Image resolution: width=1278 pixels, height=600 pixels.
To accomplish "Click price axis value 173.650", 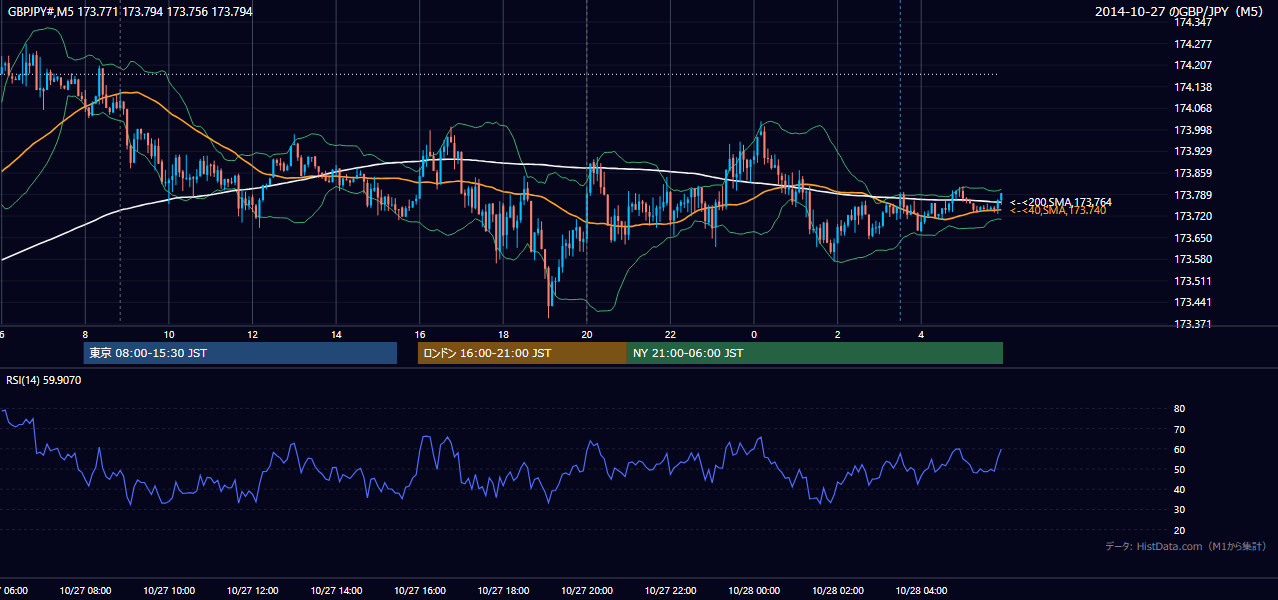I will pyautogui.click(x=1192, y=238).
